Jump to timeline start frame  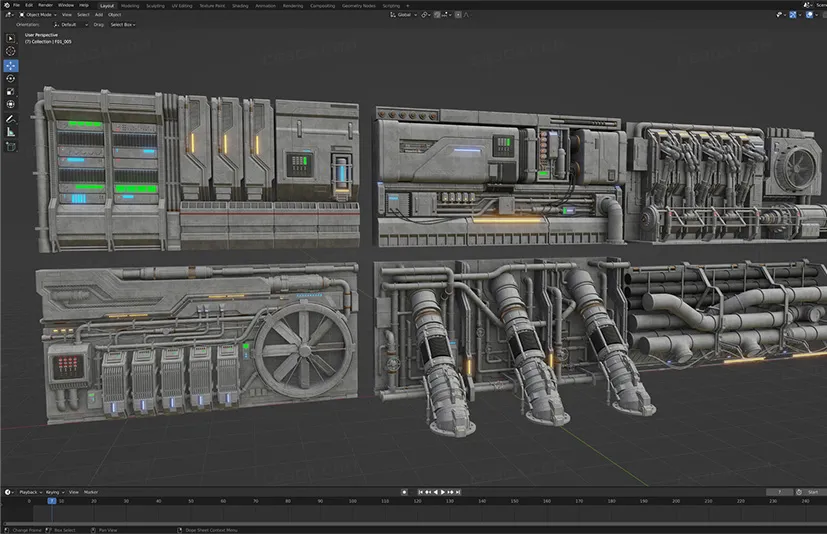coord(420,492)
